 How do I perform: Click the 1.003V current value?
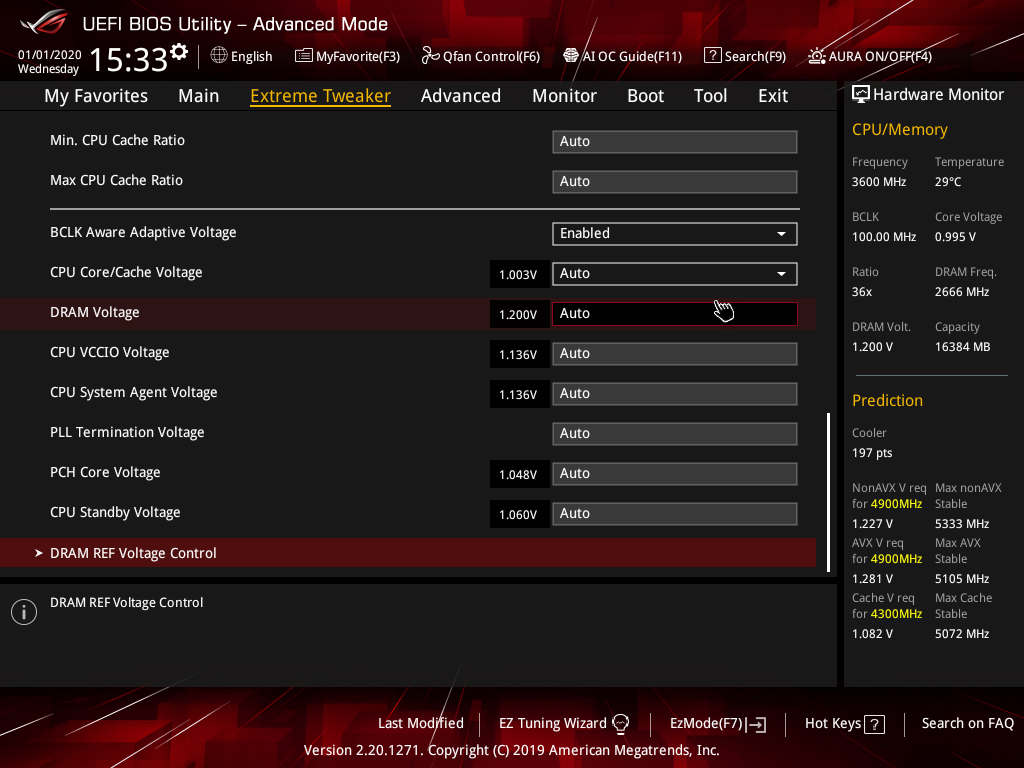(518, 275)
